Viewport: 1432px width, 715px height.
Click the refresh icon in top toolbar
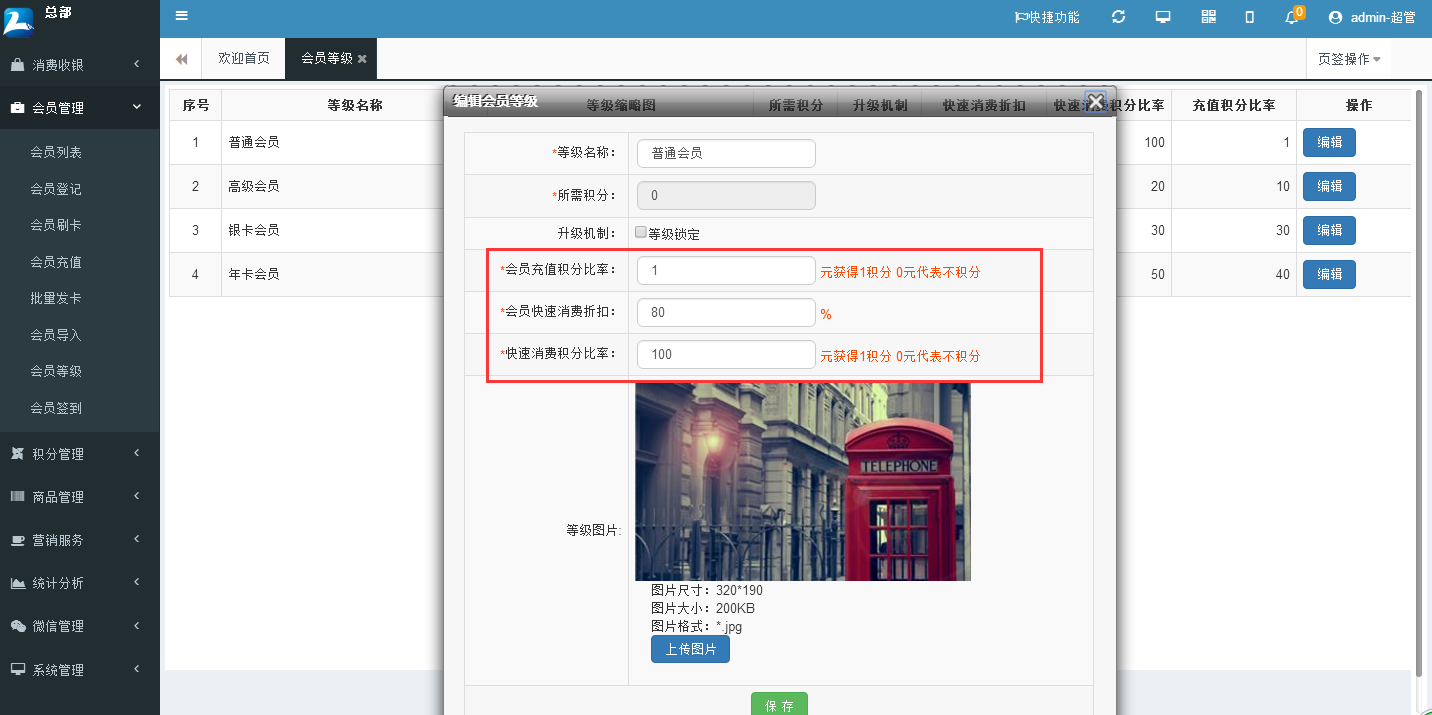click(x=1118, y=16)
